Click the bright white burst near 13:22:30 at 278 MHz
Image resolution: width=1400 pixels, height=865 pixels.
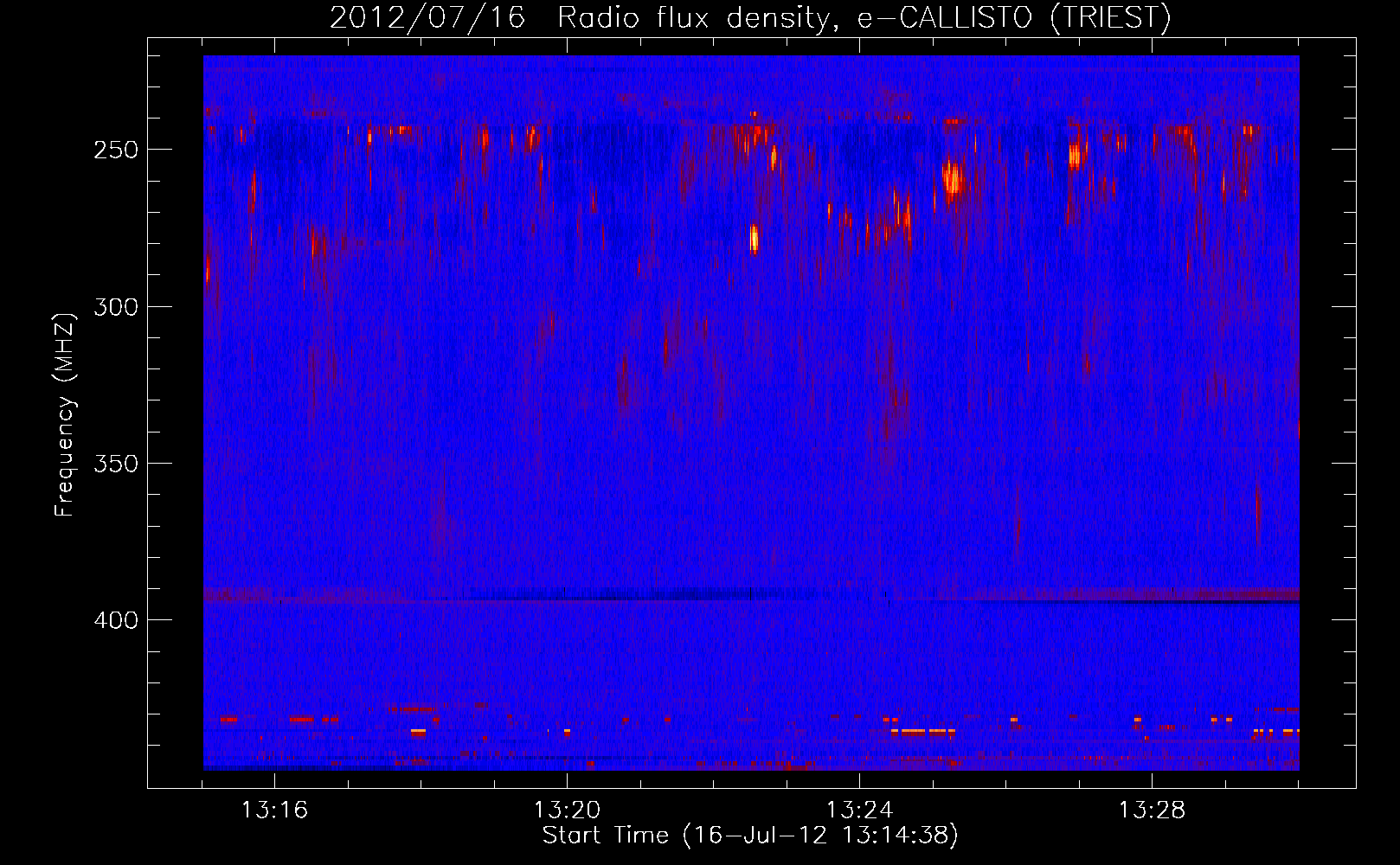[x=754, y=238]
